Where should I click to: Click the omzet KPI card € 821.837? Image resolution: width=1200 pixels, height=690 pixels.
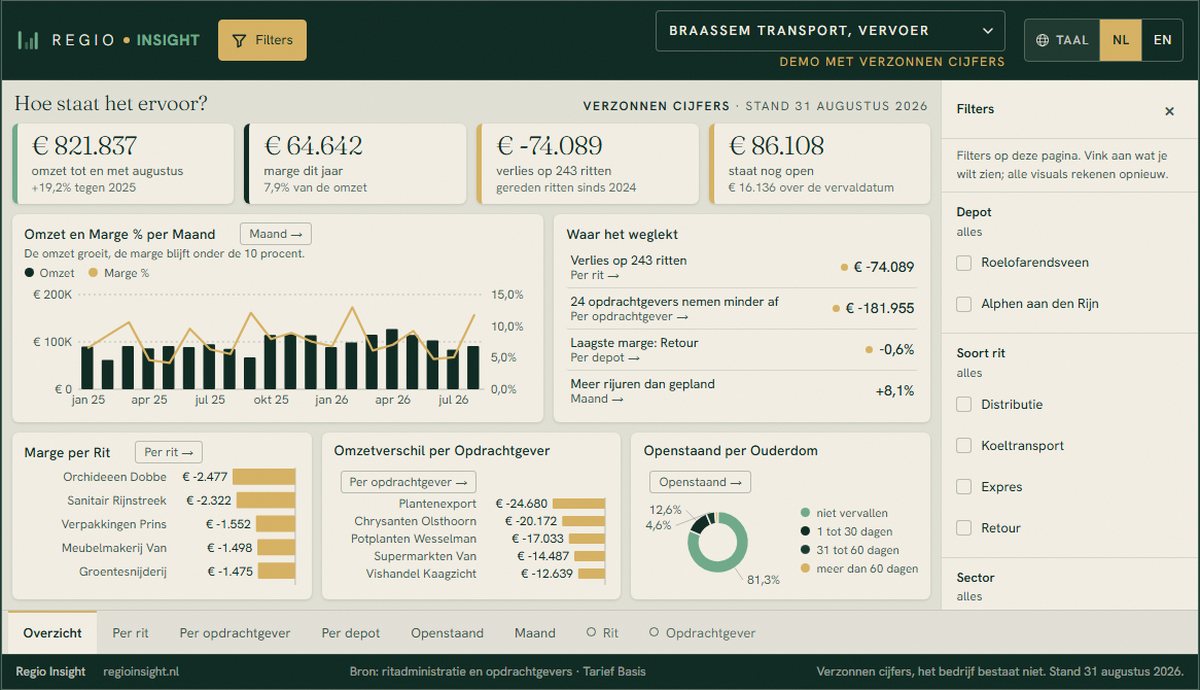(123, 163)
